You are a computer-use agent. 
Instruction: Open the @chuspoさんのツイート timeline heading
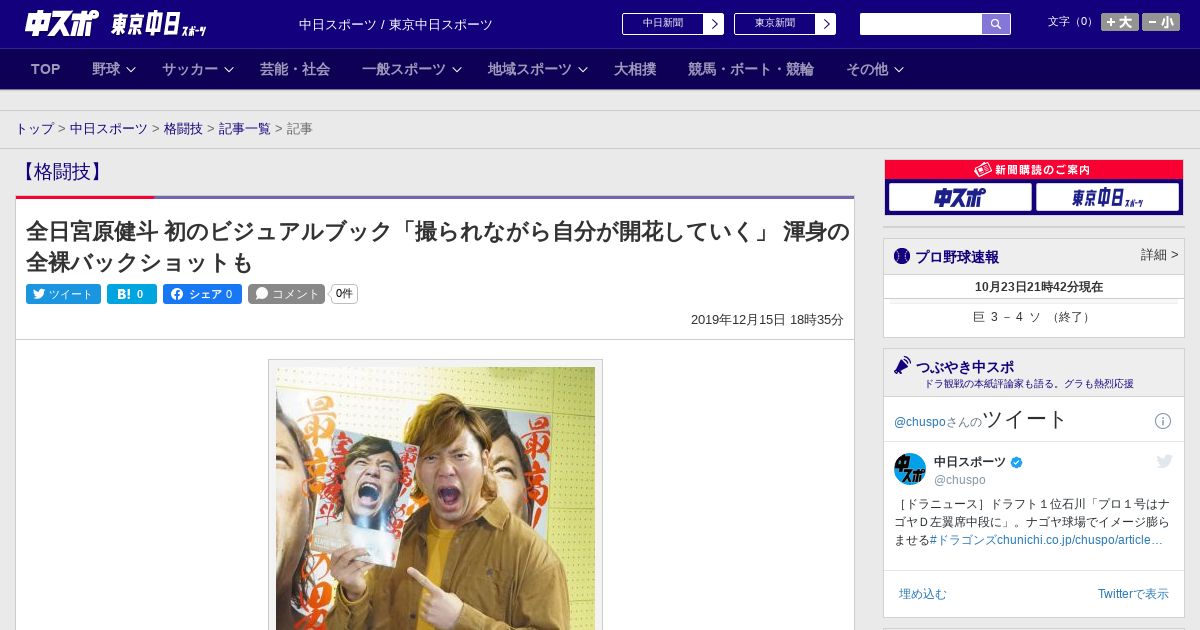pyautogui.click(x=980, y=420)
